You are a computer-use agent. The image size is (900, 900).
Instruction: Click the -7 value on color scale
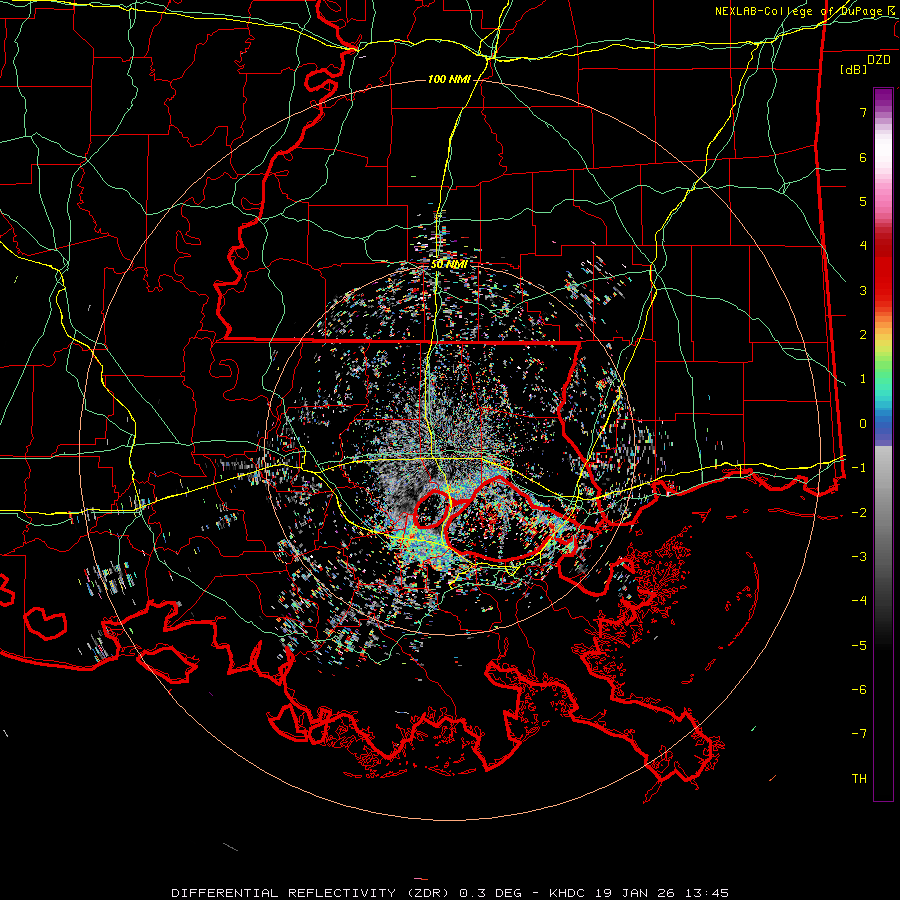coord(859,734)
